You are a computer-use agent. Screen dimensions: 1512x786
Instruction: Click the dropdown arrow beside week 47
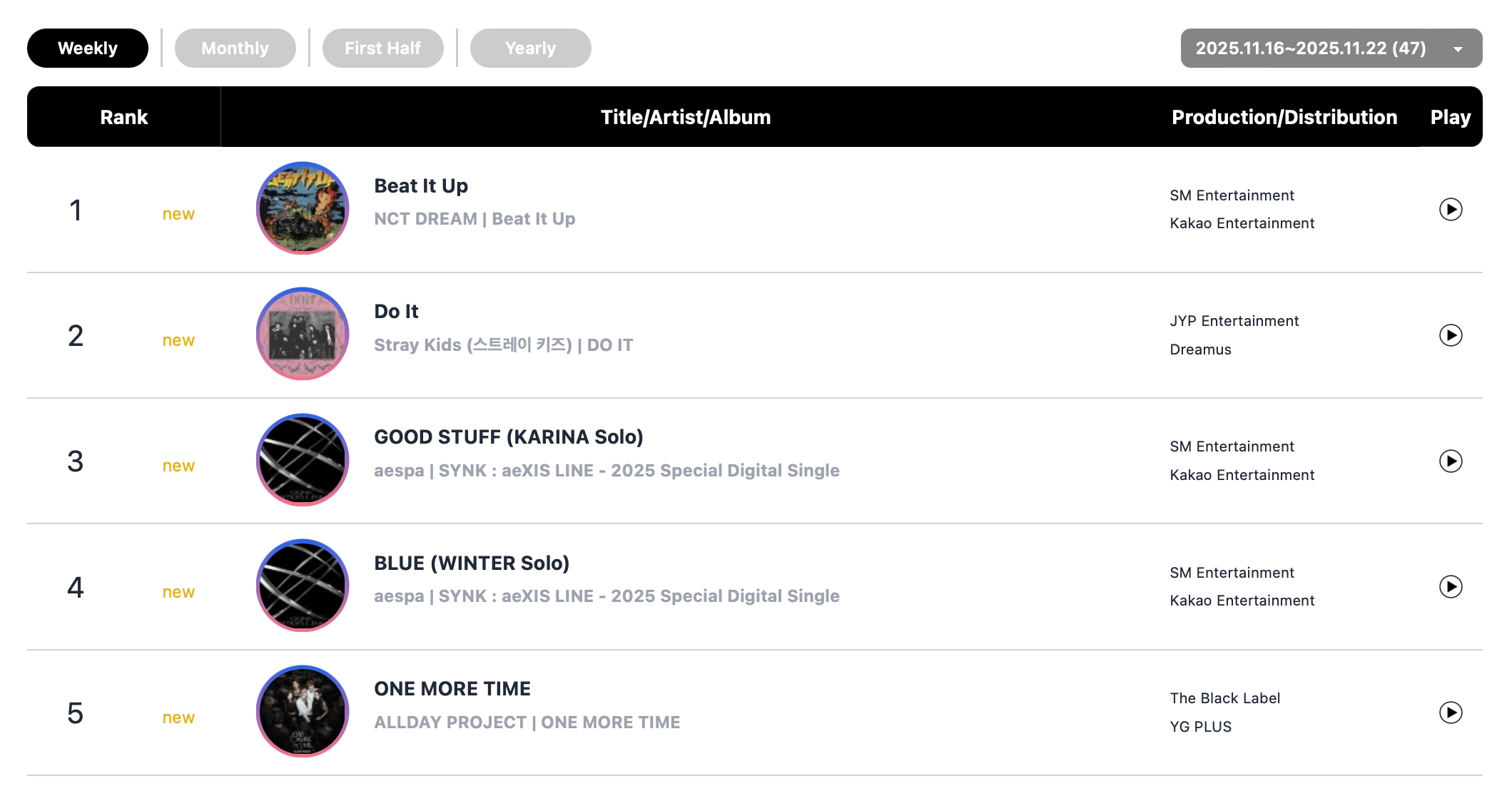tap(1458, 49)
